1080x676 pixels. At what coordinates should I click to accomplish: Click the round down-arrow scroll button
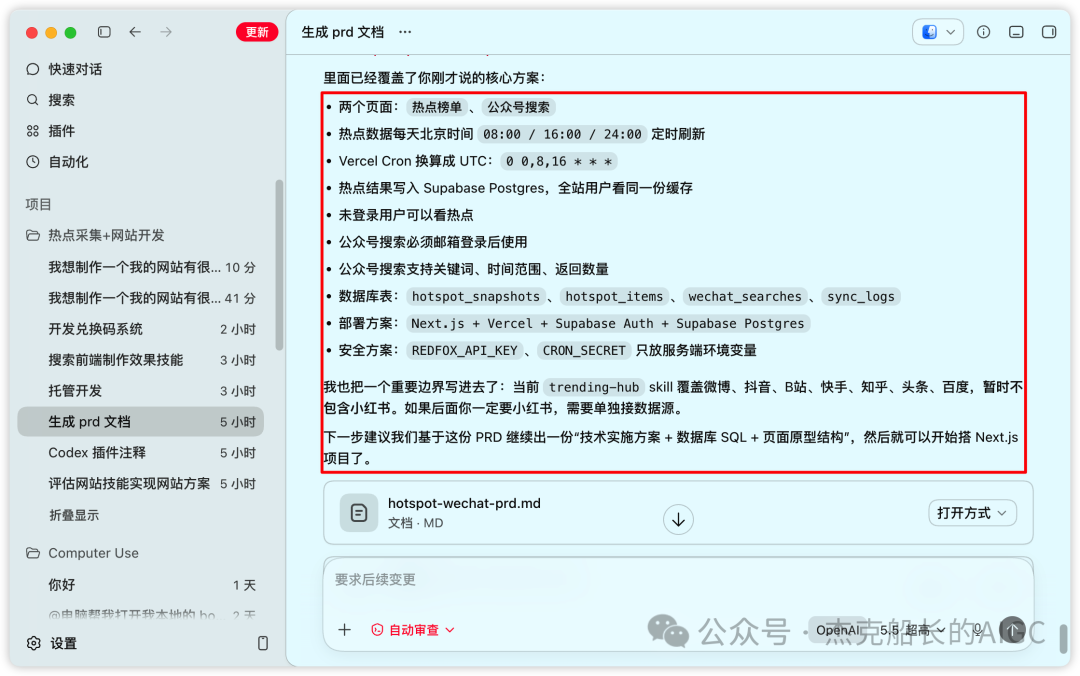point(678,520)
